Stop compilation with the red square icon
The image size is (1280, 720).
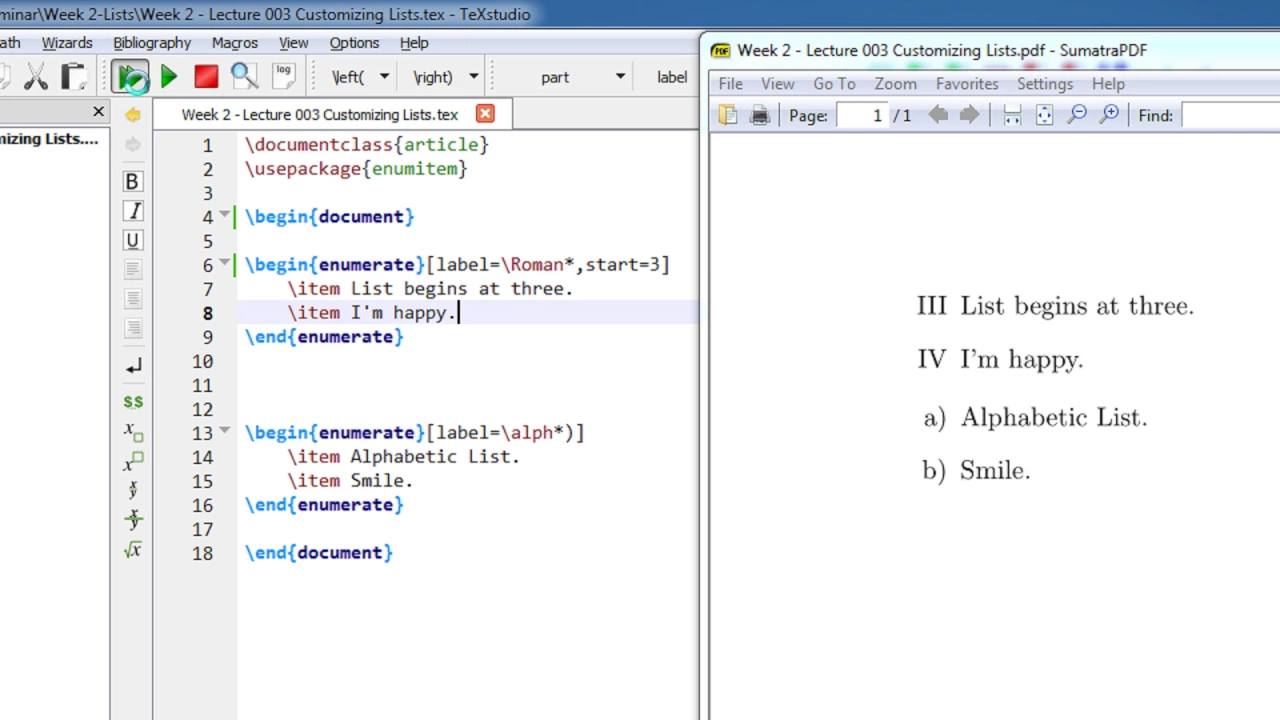click(x=206, y=77)
